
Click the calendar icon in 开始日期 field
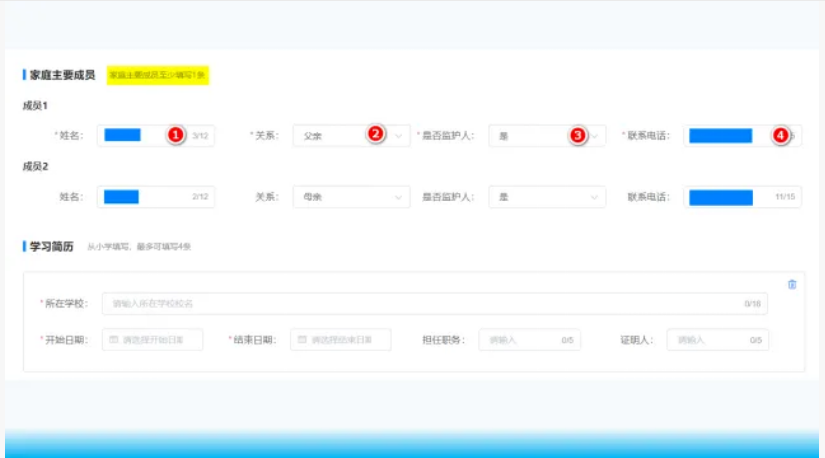114,340
